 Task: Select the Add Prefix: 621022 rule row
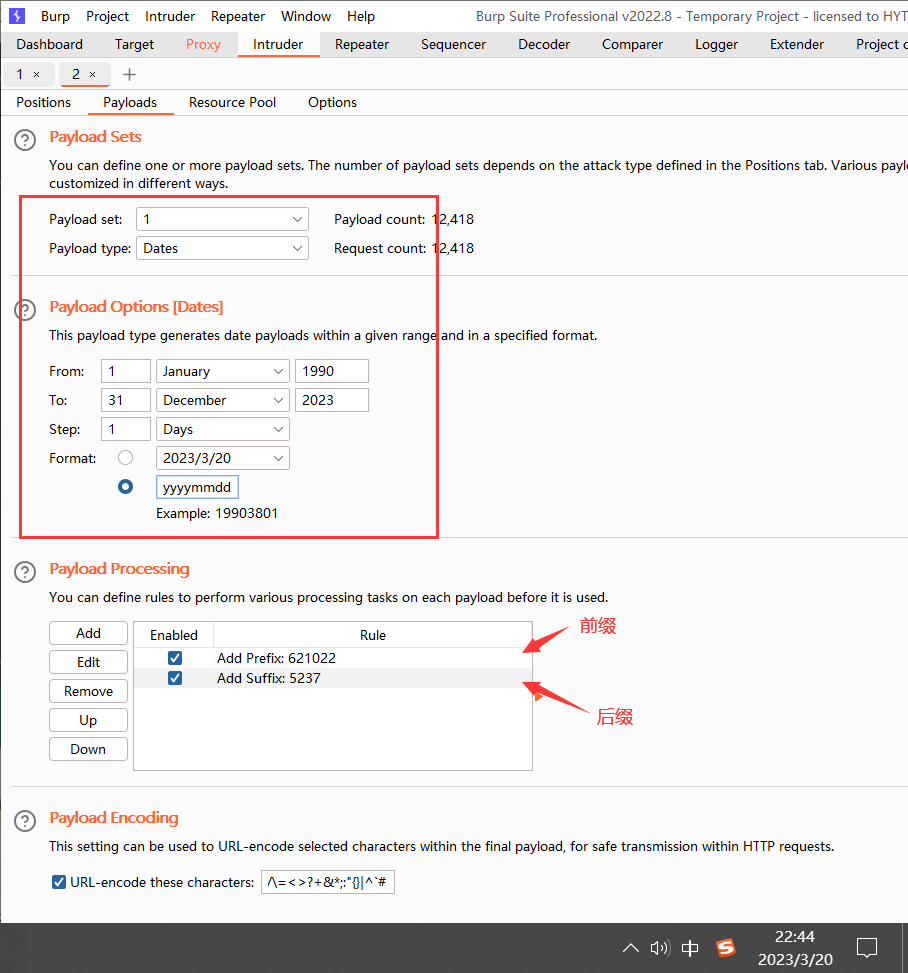tap(333, 658)
